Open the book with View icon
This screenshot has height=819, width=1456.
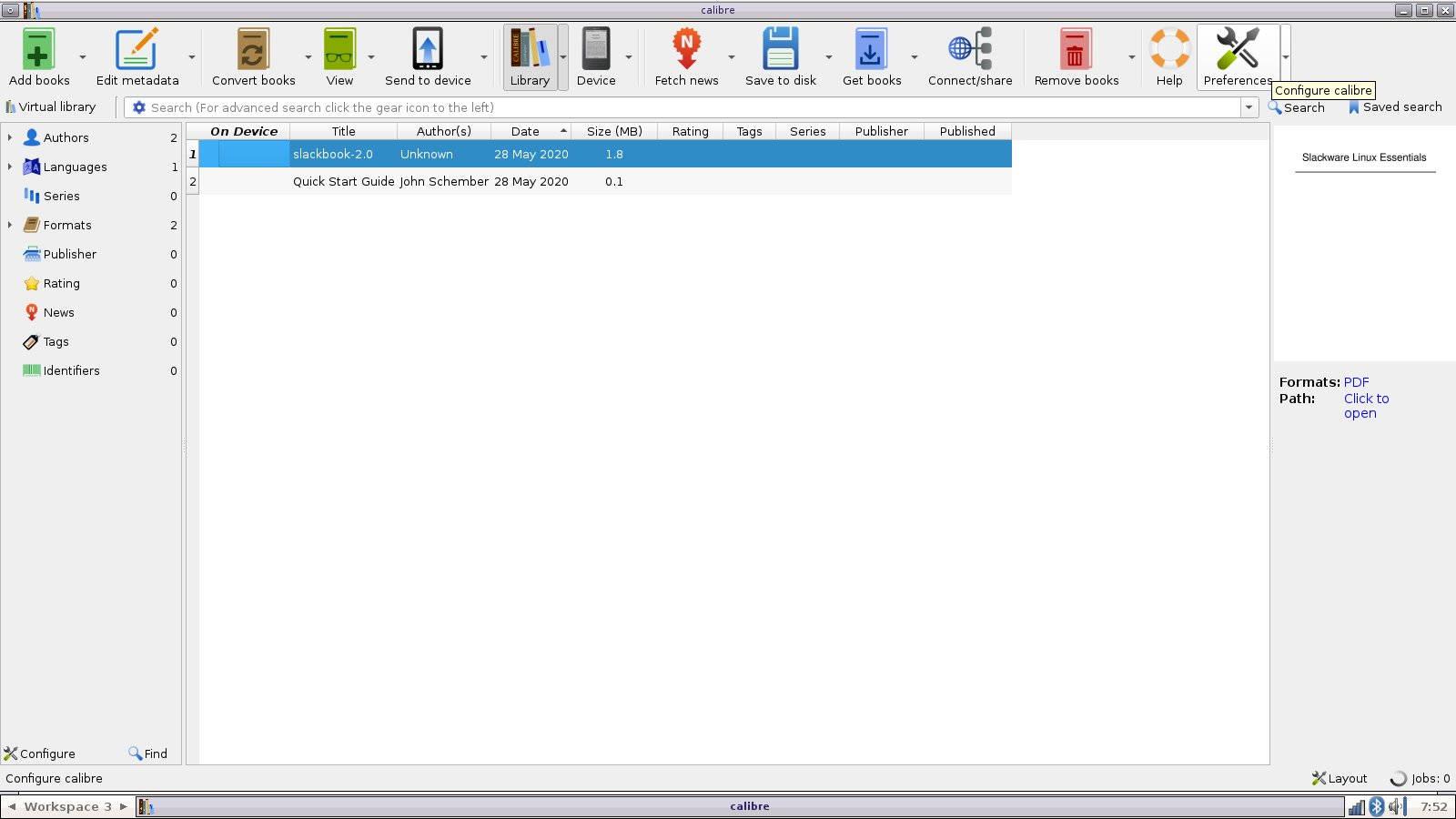click(339, 50)
